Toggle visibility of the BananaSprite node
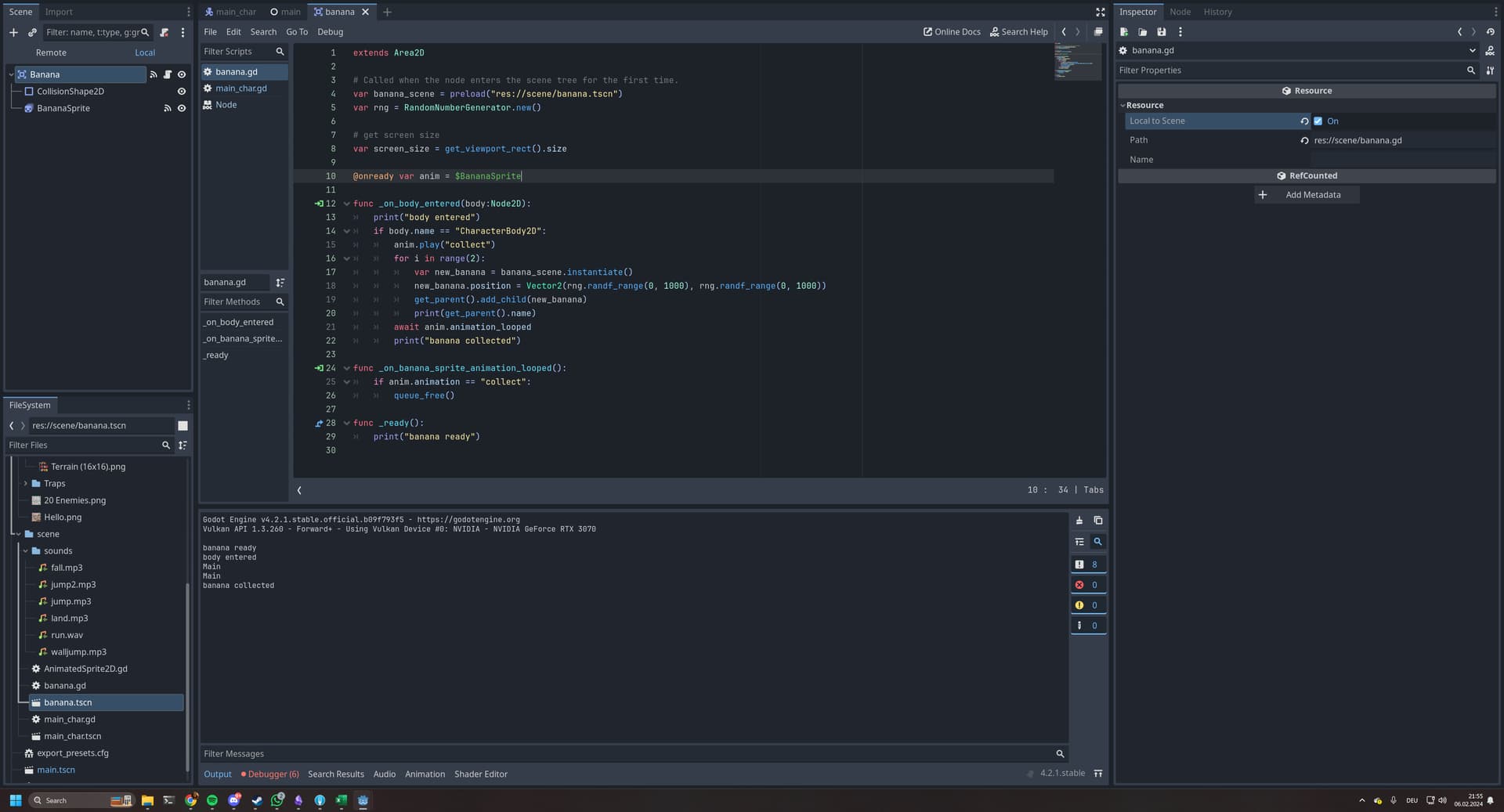The width and height of the screenshot is (1504, 812). tap(182, 109)
